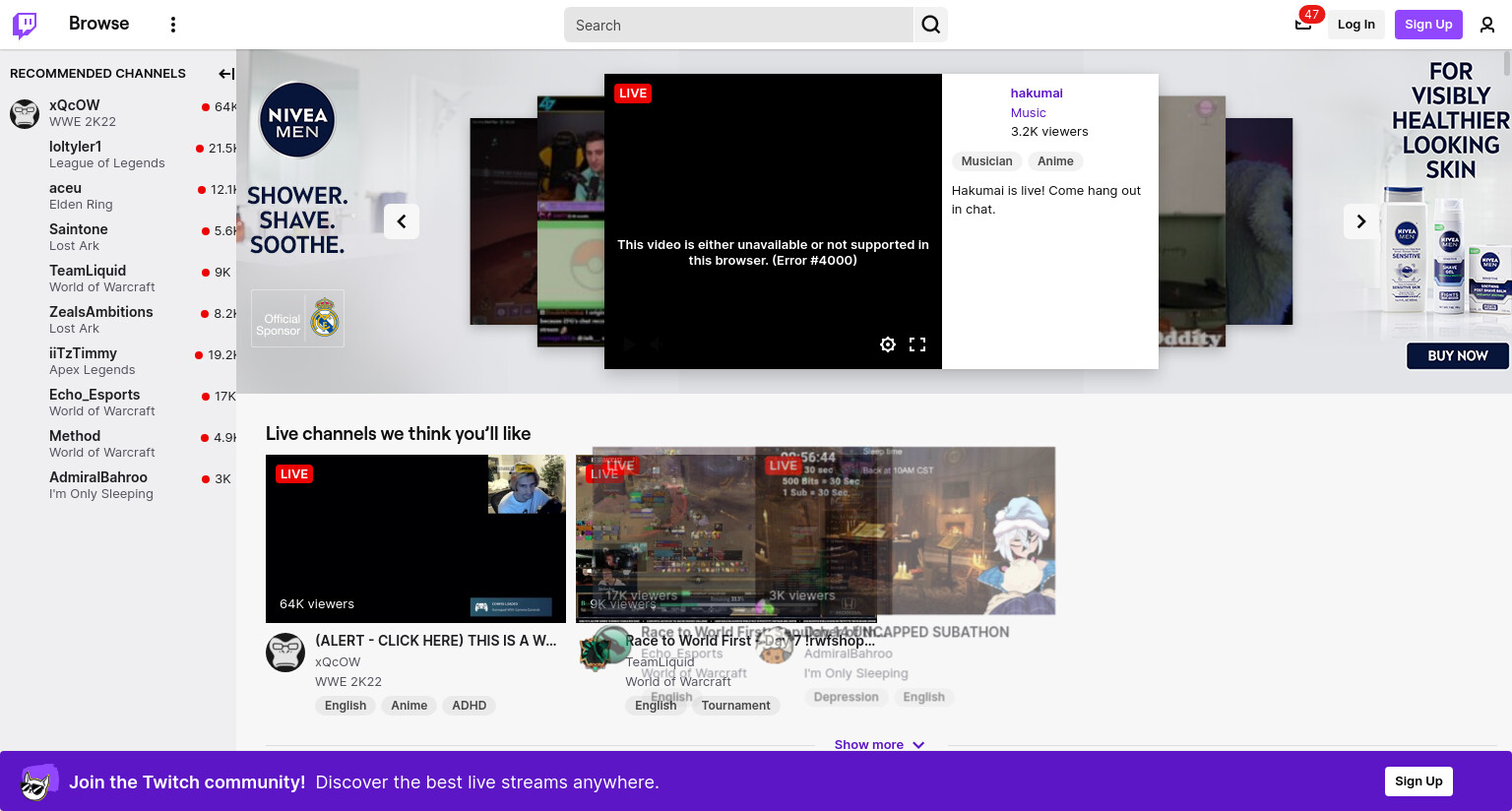1512x811 pixels.
Task: Click the mascot icon in bottom banner
Action: [x=38, y=783]
